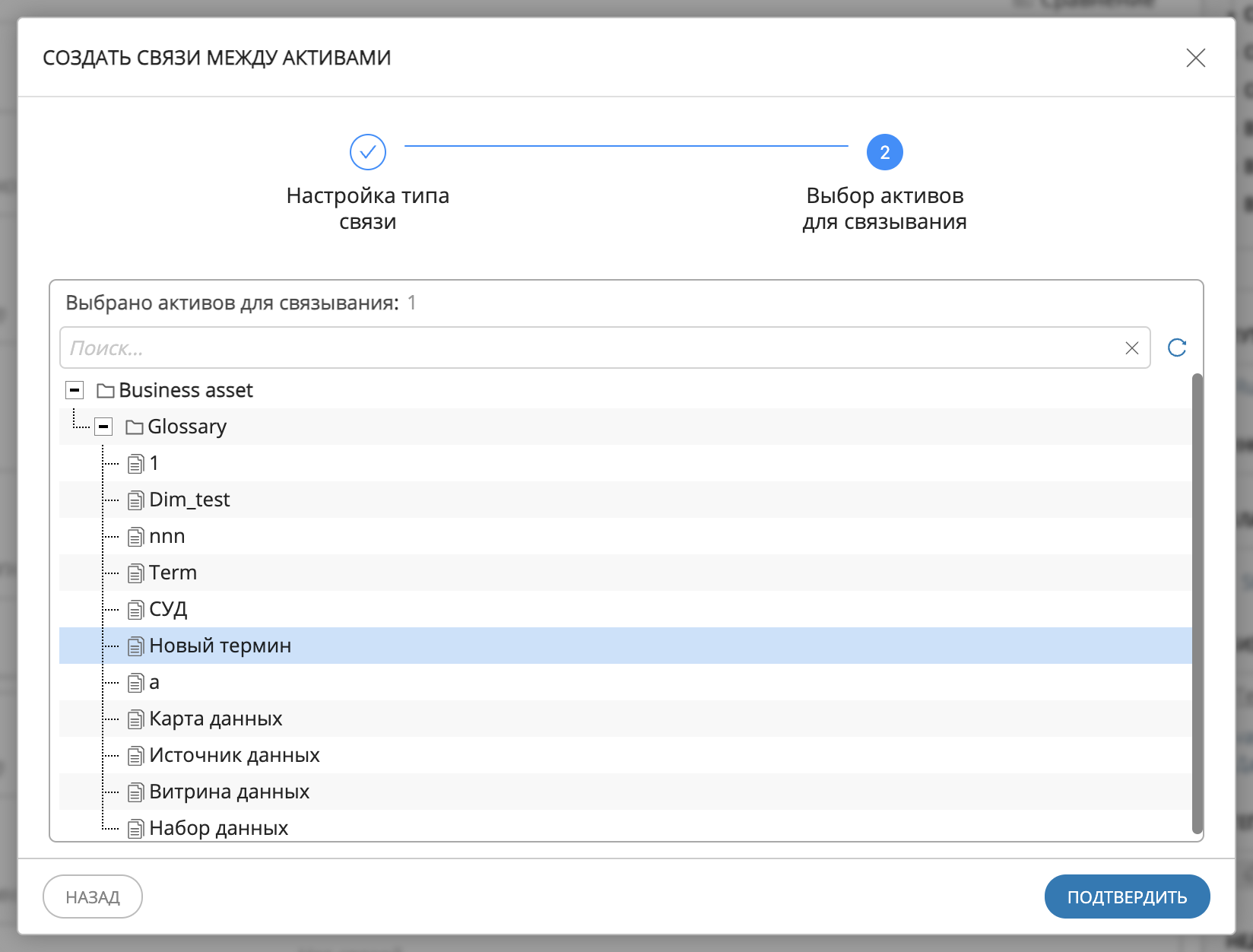1253x952 pixels.
Task: Click the document icon next to Карта данных
Action: pos(135,719)
